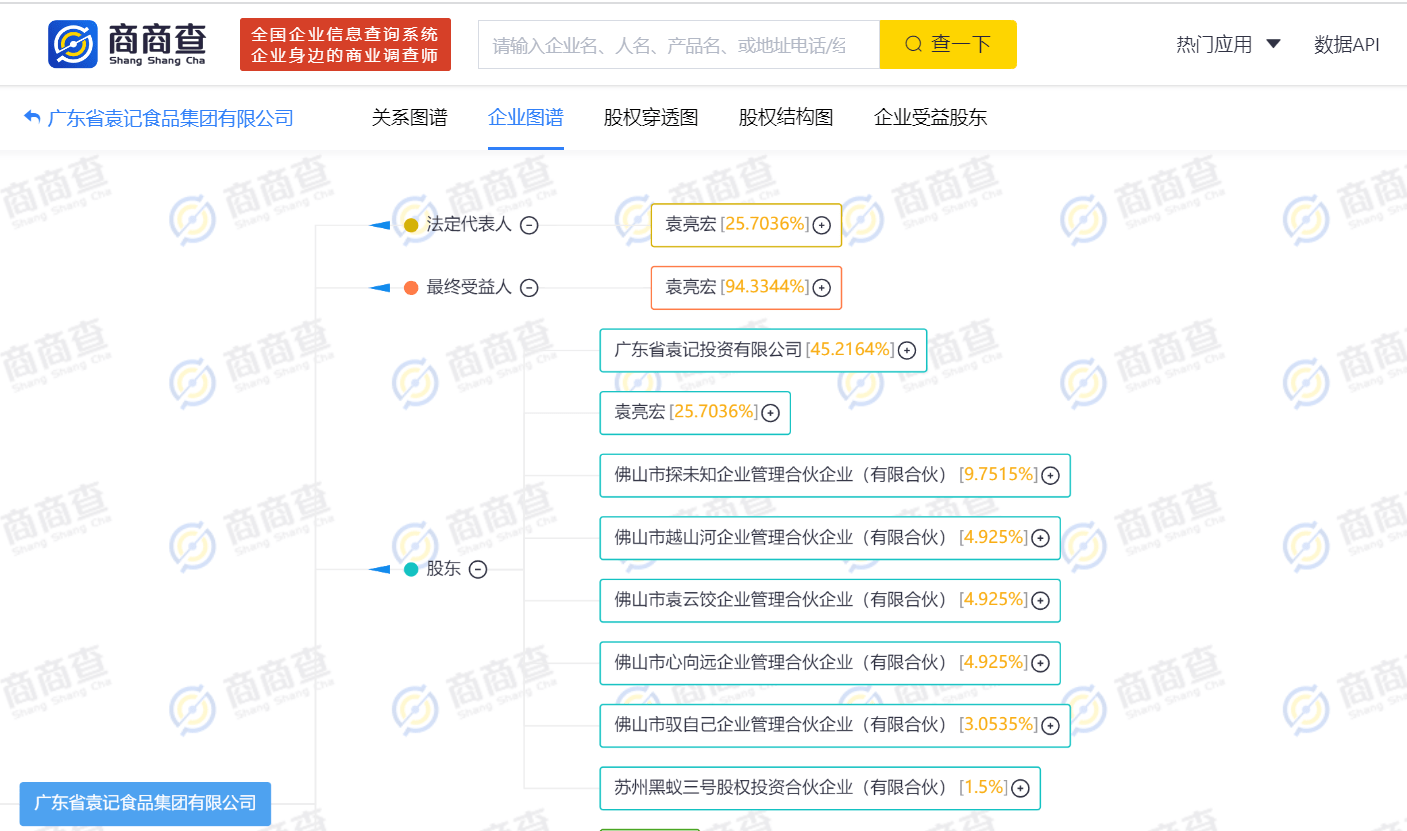Select the 佛山市心向远企业管理合伙企业 shareholder node
The height and width of the screenshot is (831, 1407).
click(x=780, y=663)
